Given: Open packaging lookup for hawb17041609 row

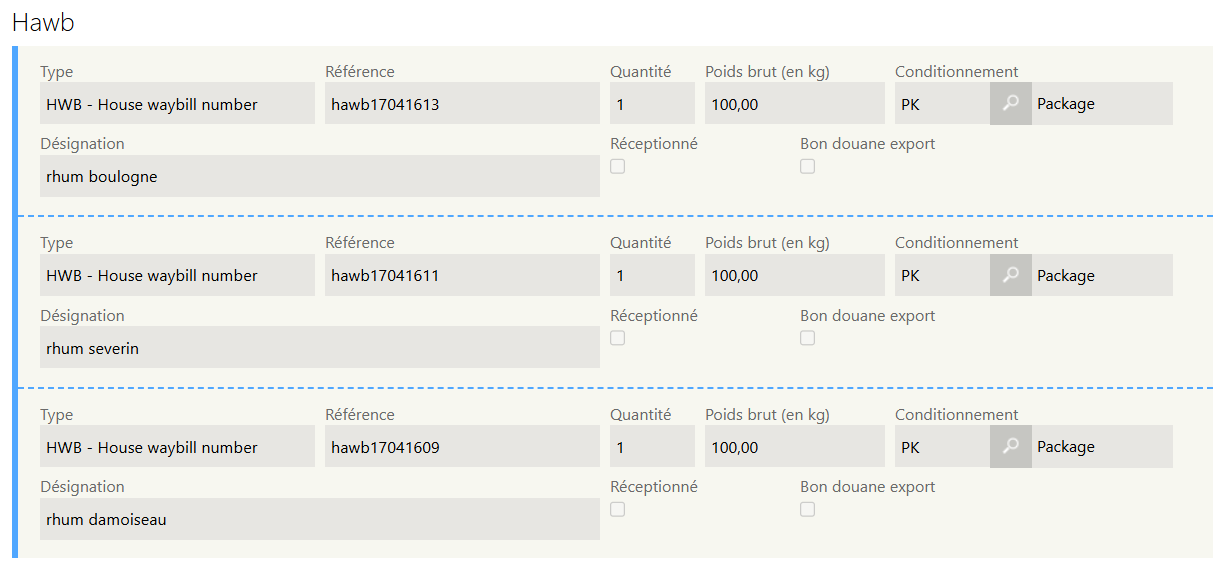Looking at the screenshot, I should tap(1010, 448).
